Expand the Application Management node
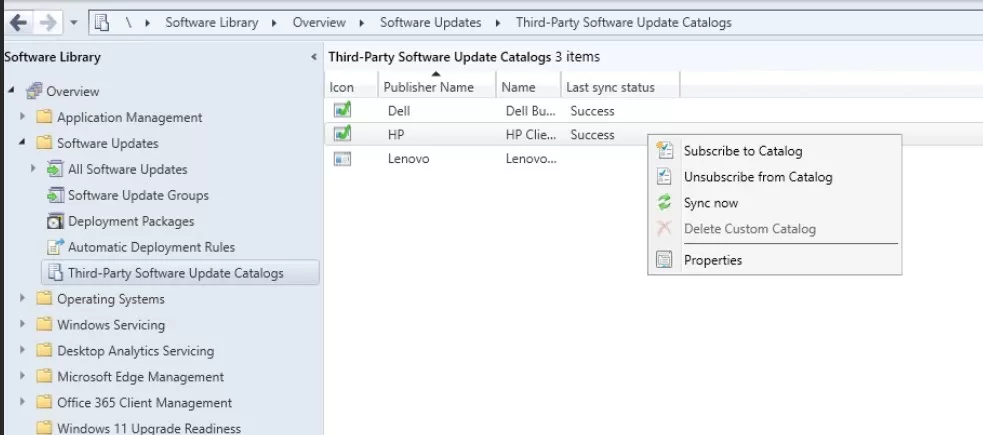This screenshot has width=983, height=435. [23, 117]
